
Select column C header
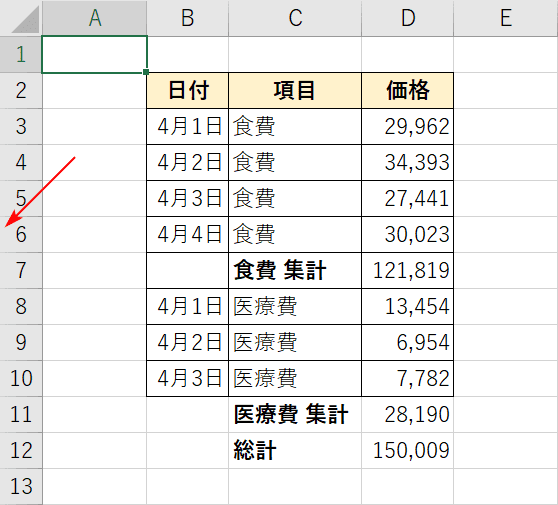pyautogui.click(x=295, y=18)
